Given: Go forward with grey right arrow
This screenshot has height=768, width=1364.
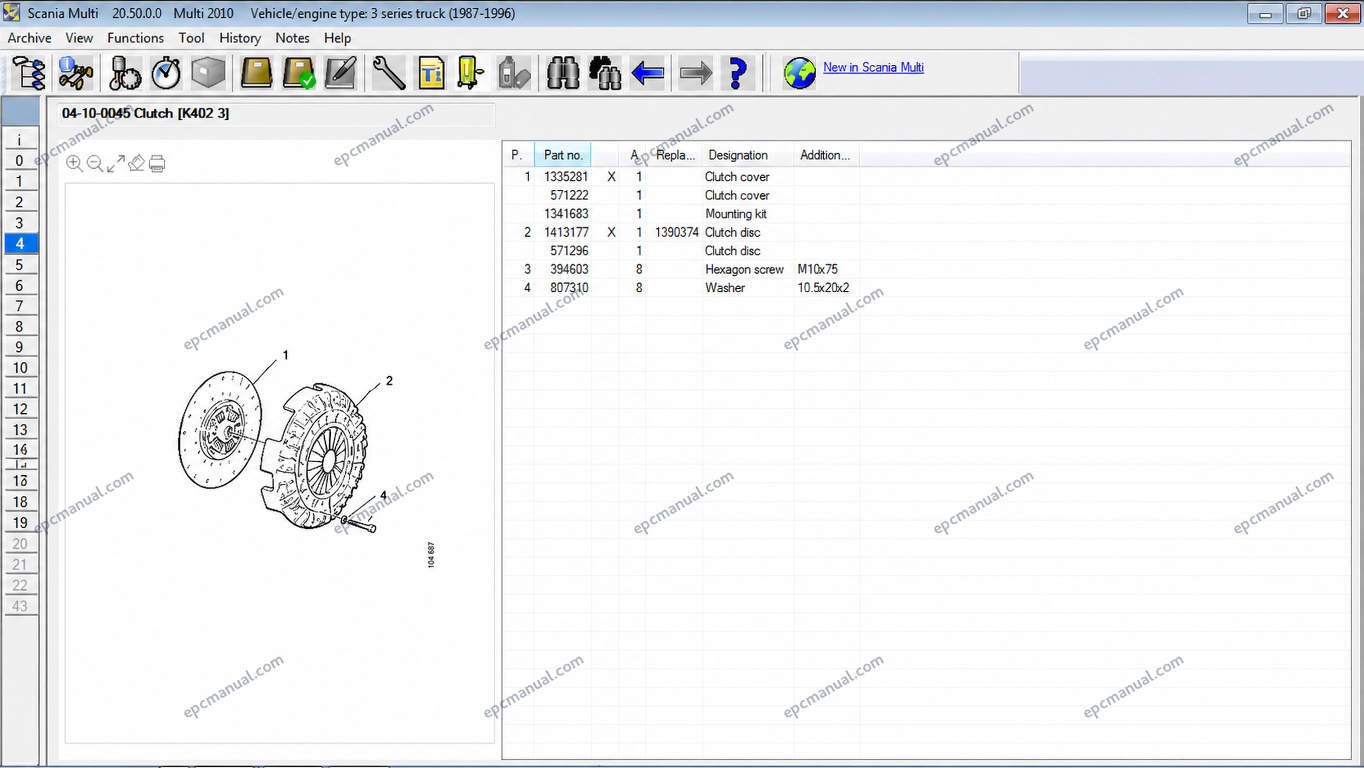Looking at the screenshot, I should [x=695, y=73].
